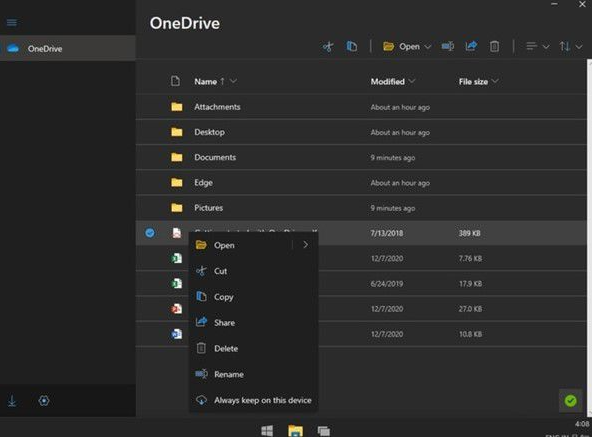The image size is (593, 437).
Task: Click the 17.9 KB file size
Action: coord(470,284)
